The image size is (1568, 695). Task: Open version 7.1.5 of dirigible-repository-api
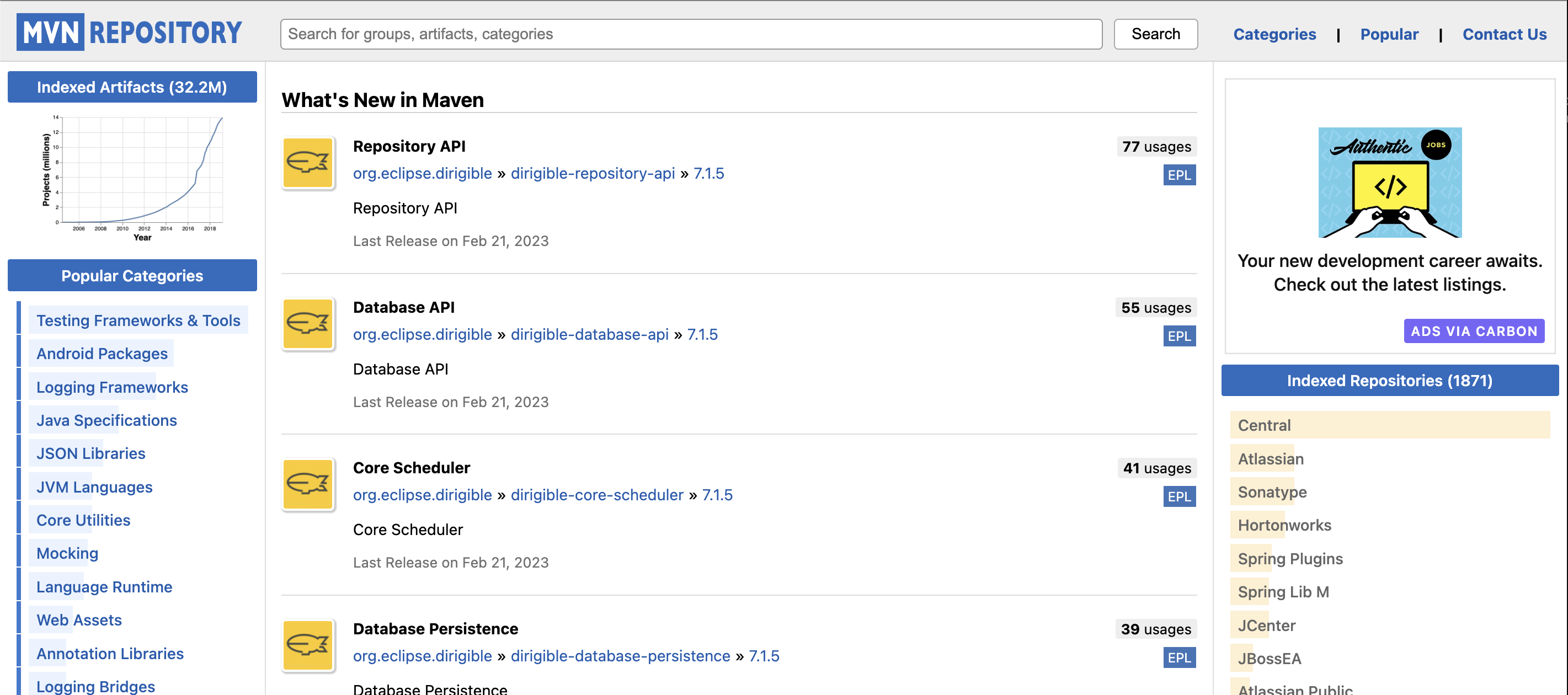[x=708, y=173]
